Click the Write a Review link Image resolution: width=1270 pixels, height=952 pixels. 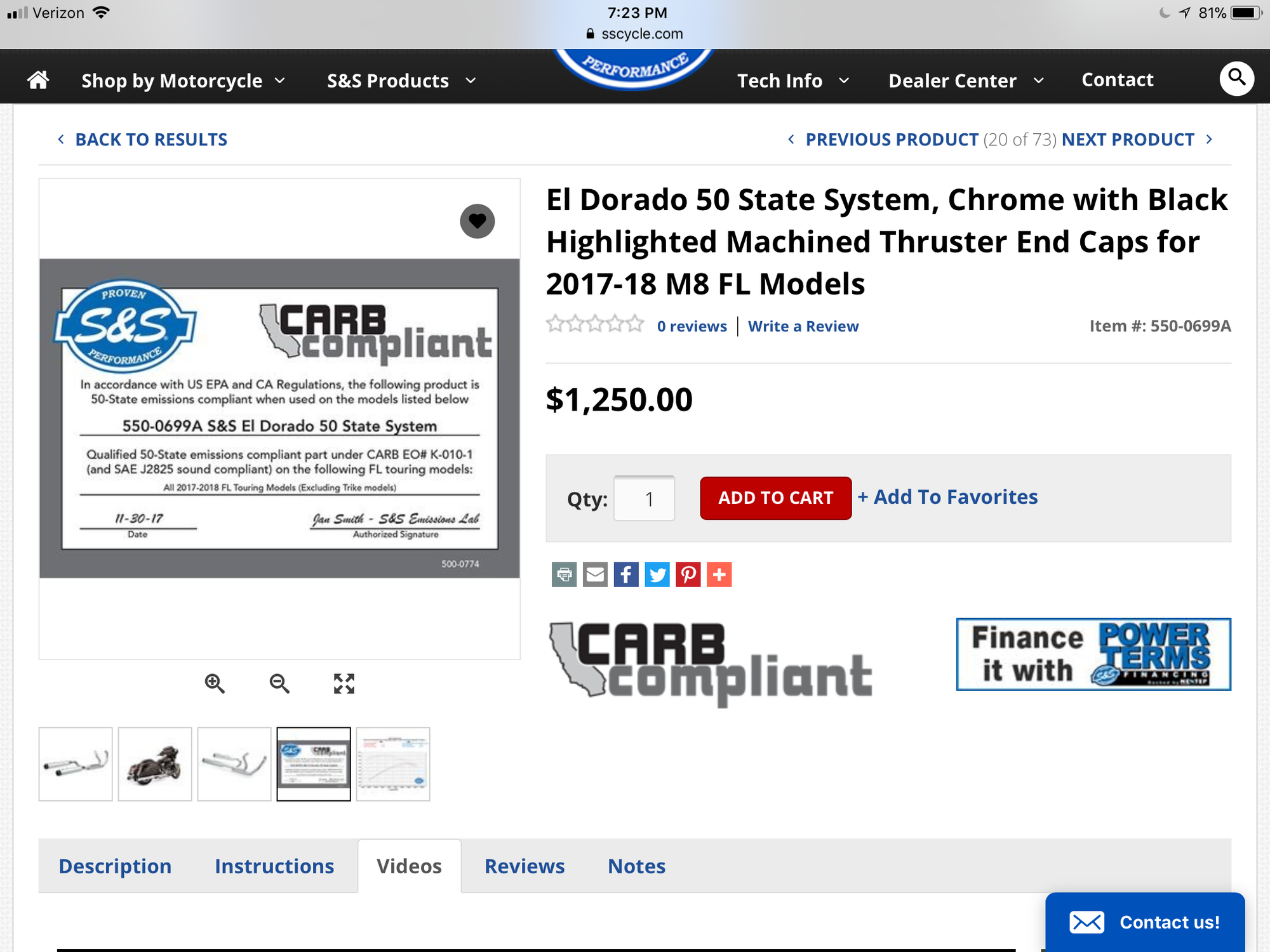click(803, 326)
